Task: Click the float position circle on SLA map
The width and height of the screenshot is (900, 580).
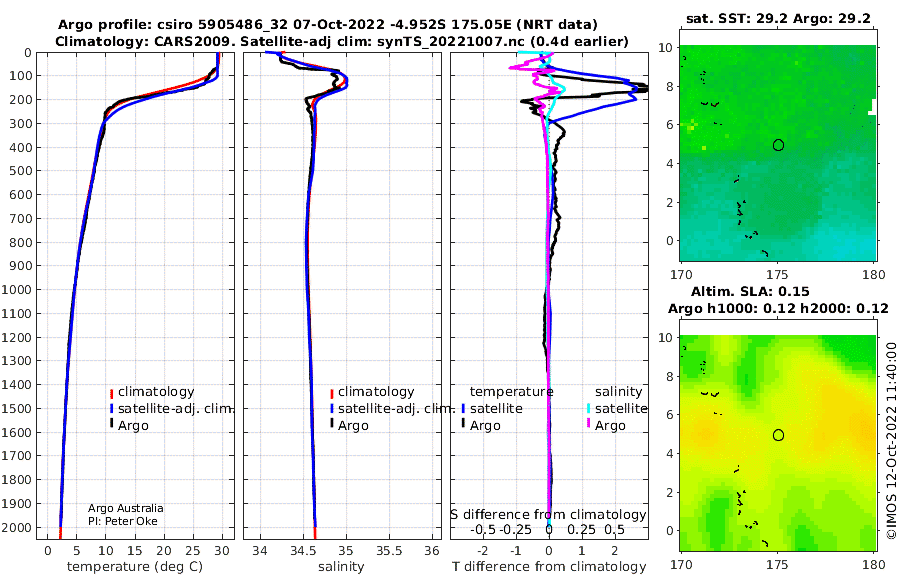Action: coord(778,435)
